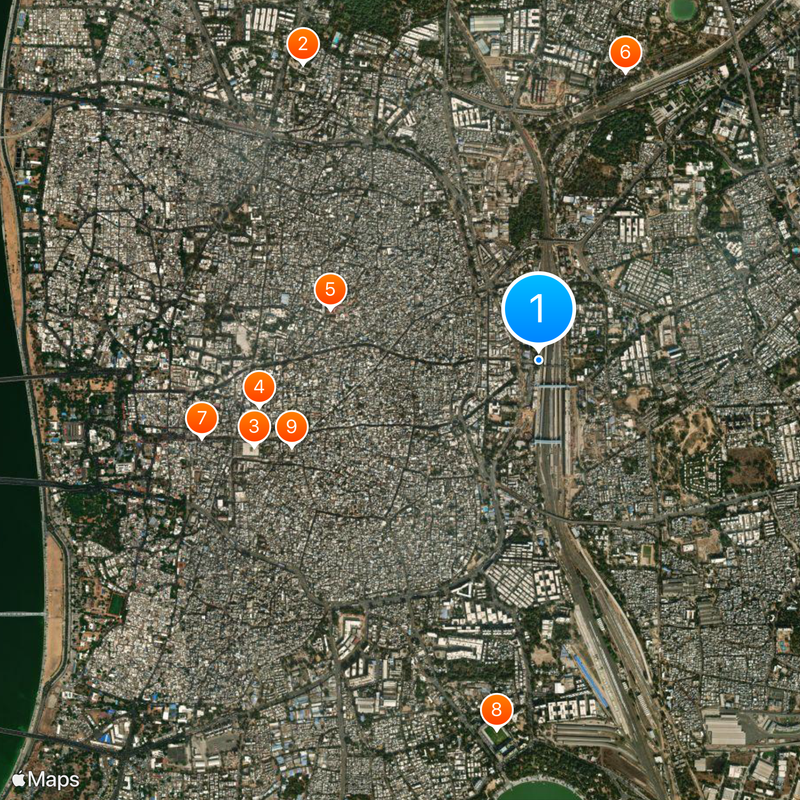
Task: Click orange map pin number 2
Action: [303, 45]
